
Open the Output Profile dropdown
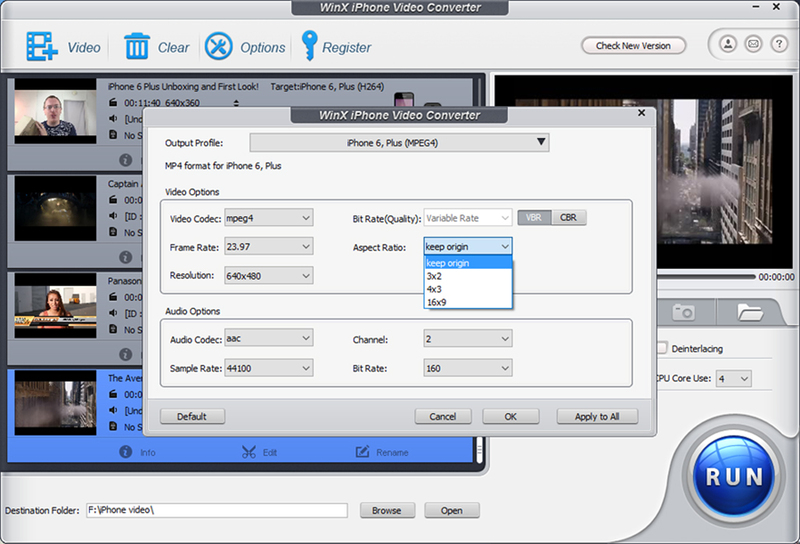pyautogui.click(x=399, y=143)
